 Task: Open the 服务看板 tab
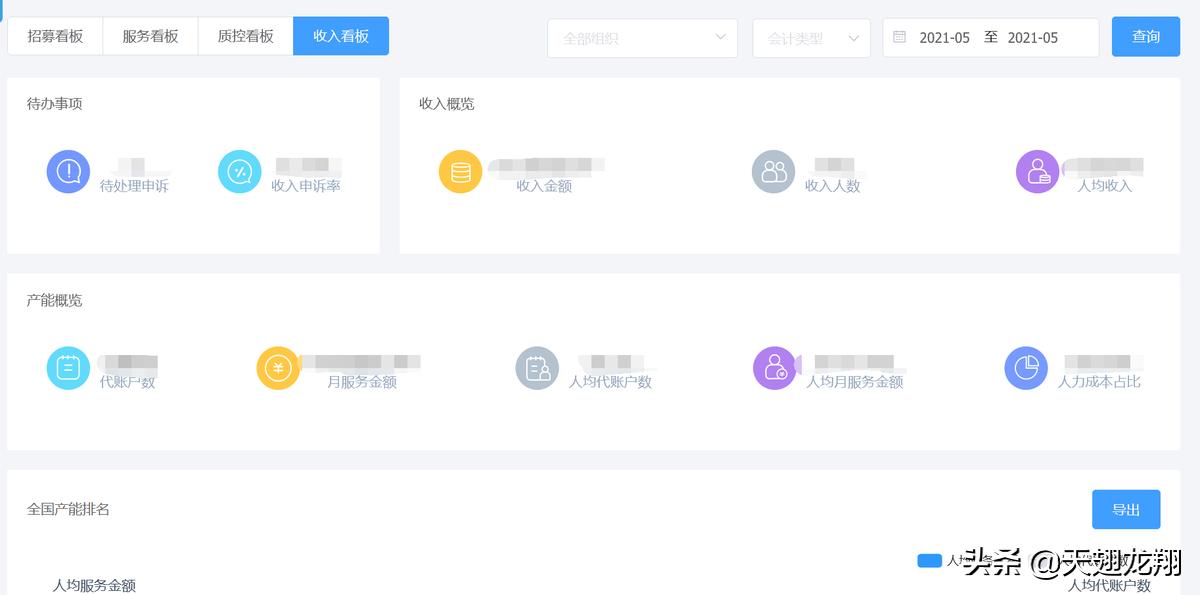150,35
